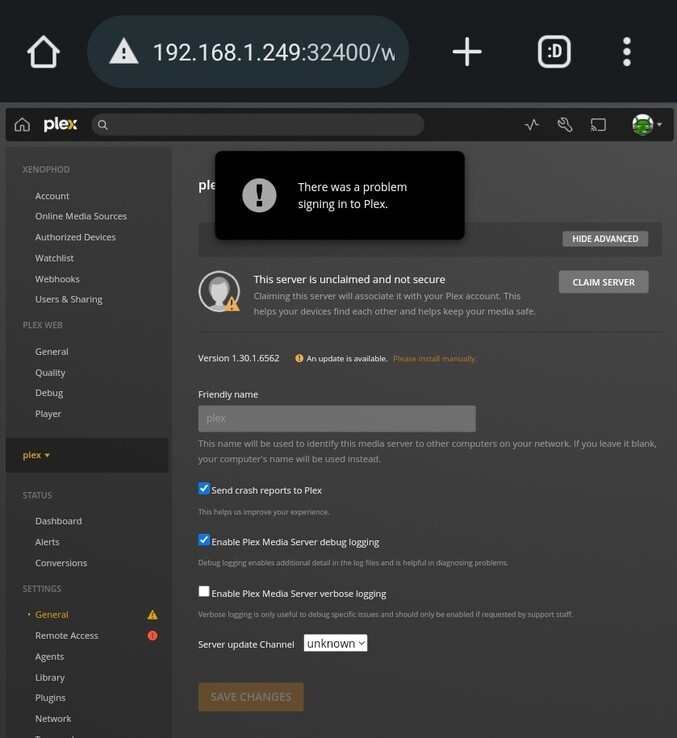
Task: Go to Plex home via house icon
Action: (x=22, y=125)
